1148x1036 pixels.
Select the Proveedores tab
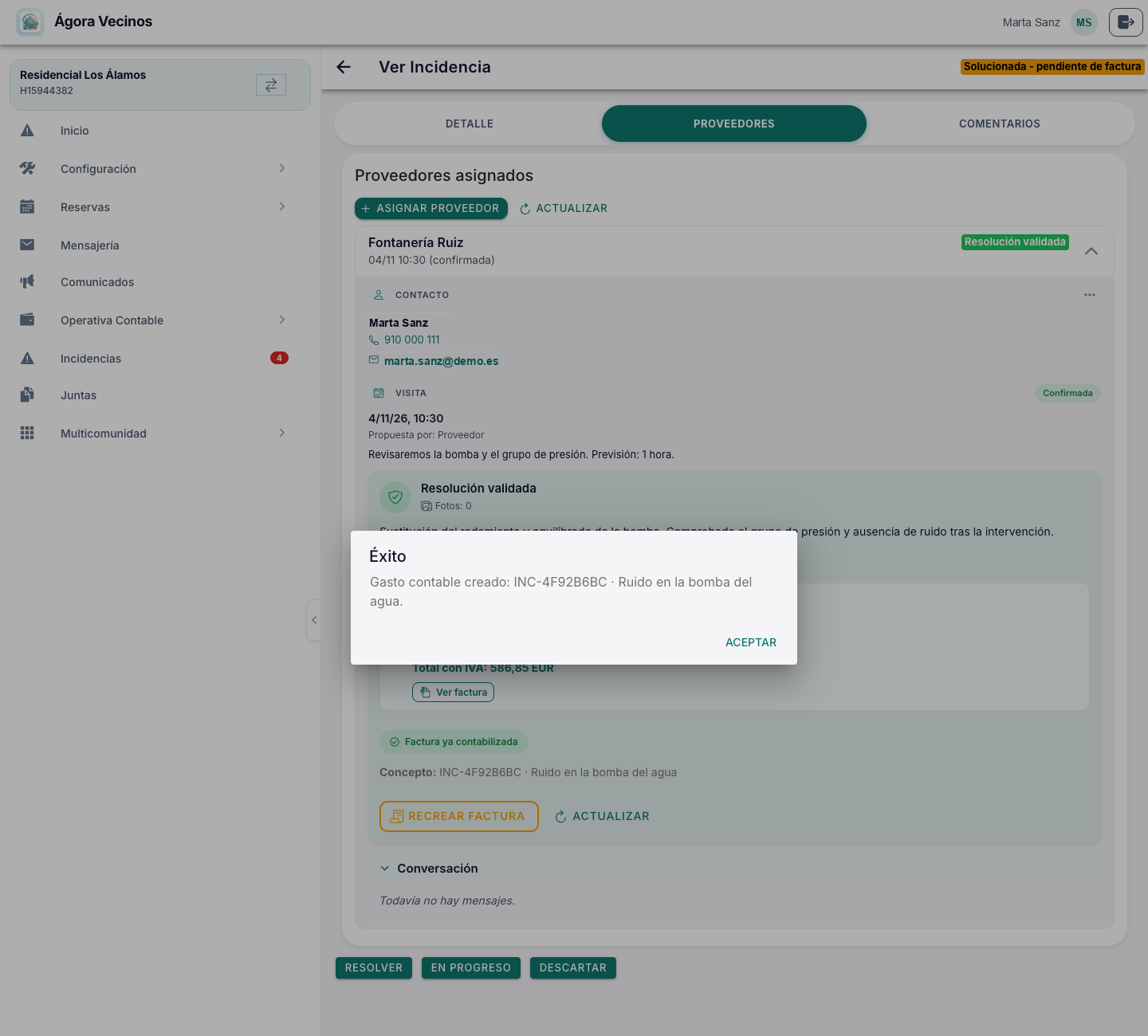(x=734, y=124)
